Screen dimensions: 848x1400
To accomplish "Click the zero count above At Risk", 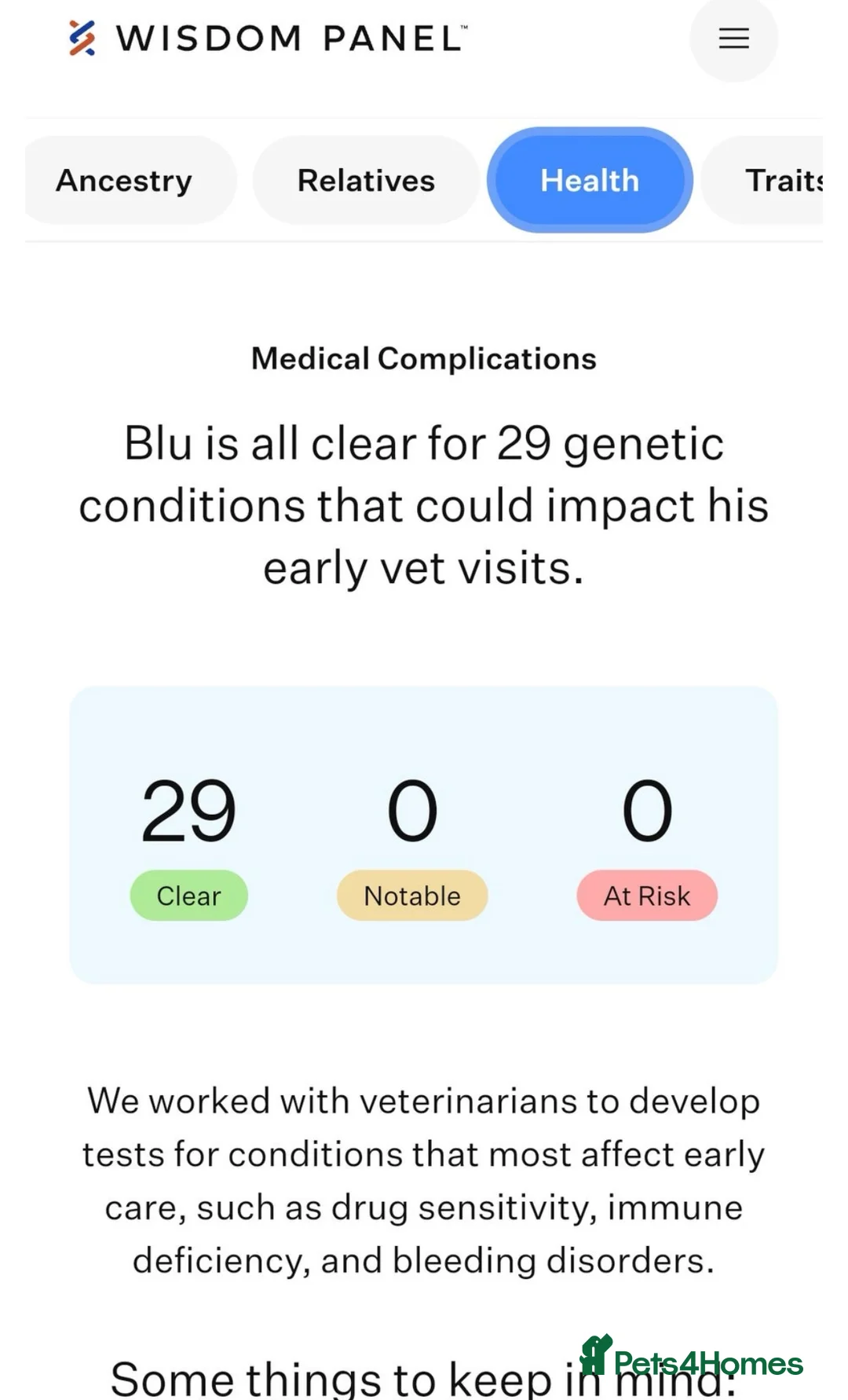I will coord(647,811).
